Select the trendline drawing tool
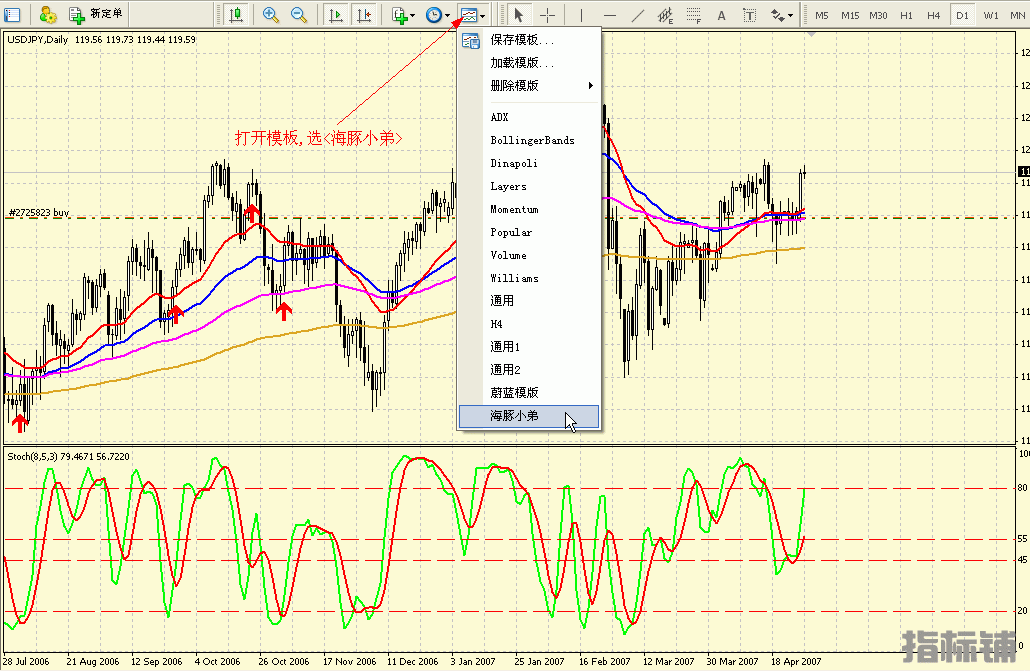1030x671 pixels. (637, 15)
